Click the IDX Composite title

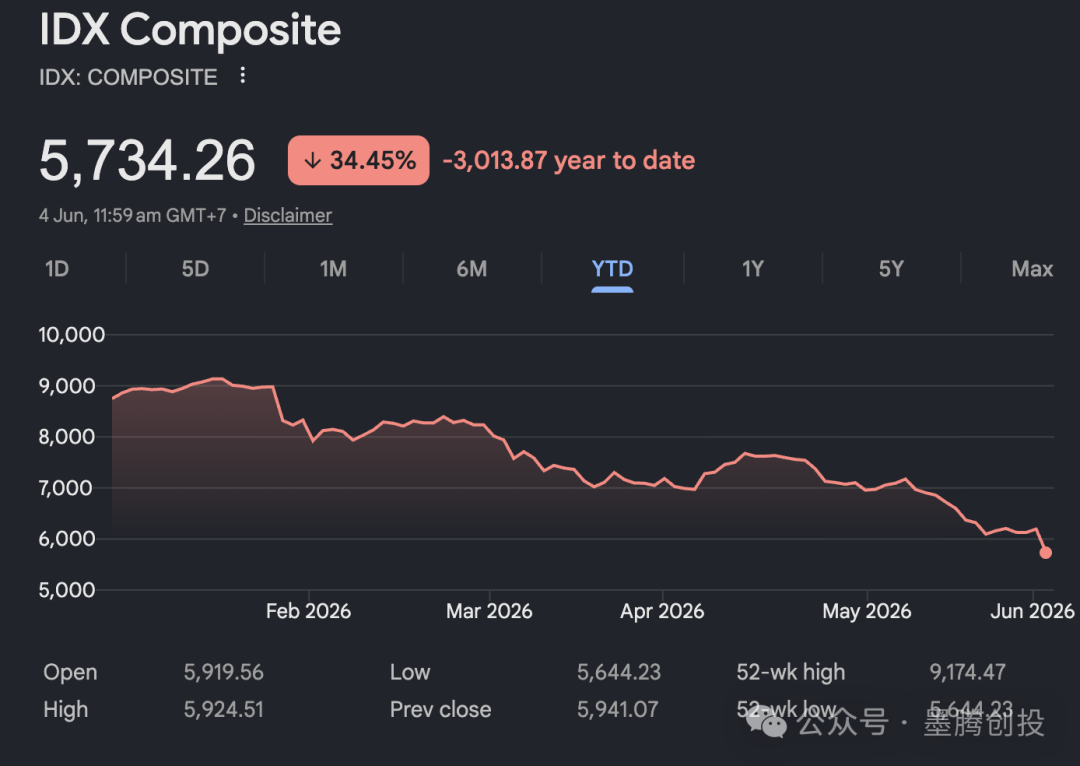(190, 30)
